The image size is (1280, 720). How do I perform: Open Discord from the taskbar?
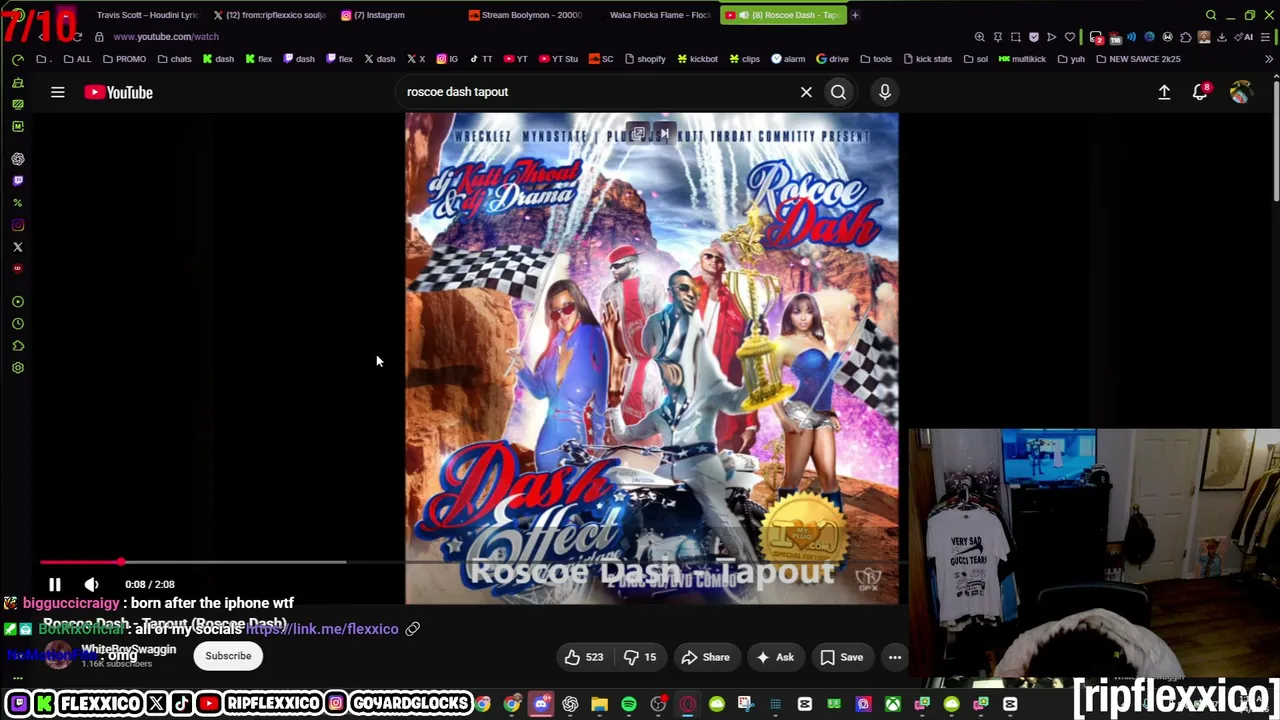541,704
